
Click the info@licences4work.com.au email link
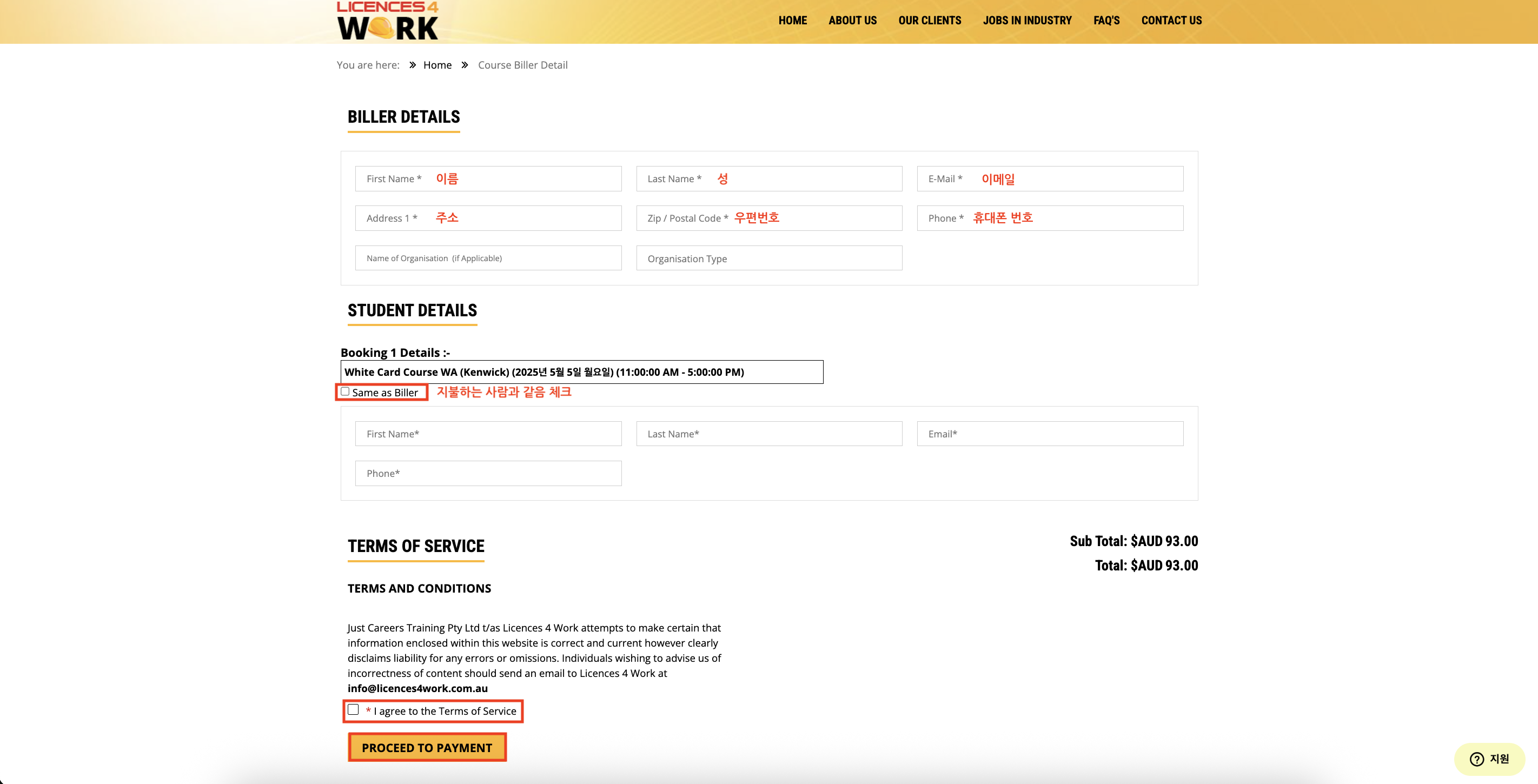(x=417, y=688)
